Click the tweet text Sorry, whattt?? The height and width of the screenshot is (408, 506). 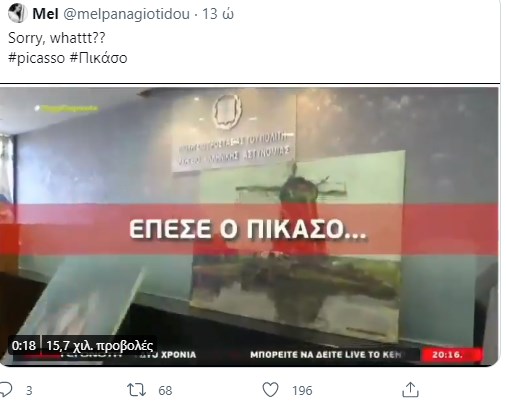(57, 38)
